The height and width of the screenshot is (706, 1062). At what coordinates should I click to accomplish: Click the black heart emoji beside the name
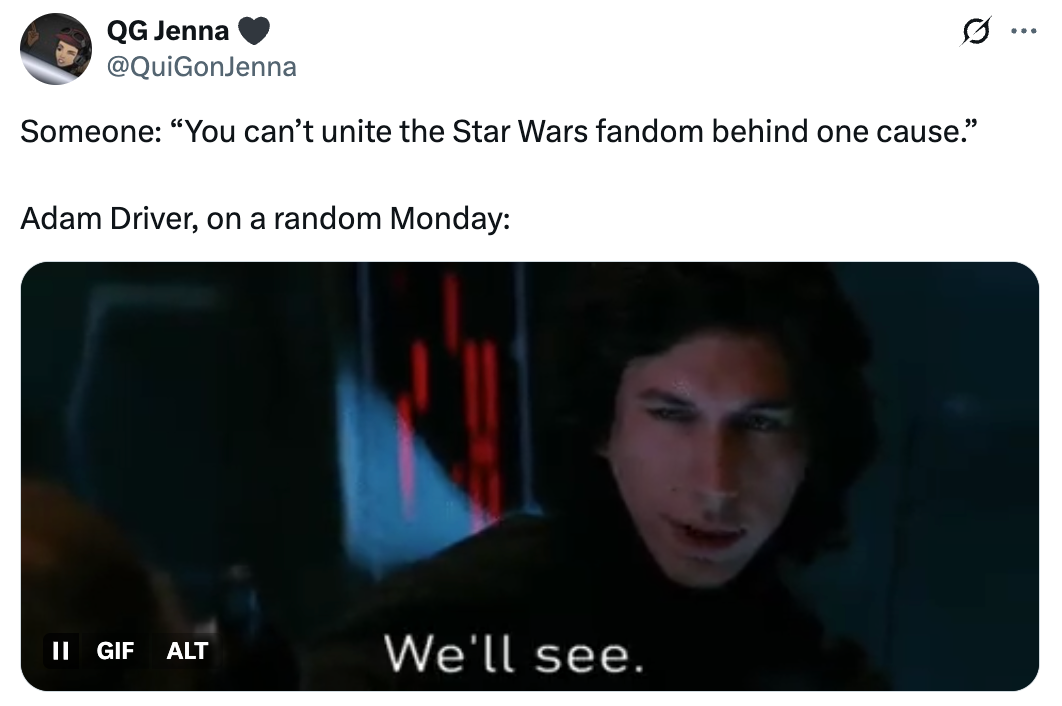pyautogui.click(x=254, y=31)
